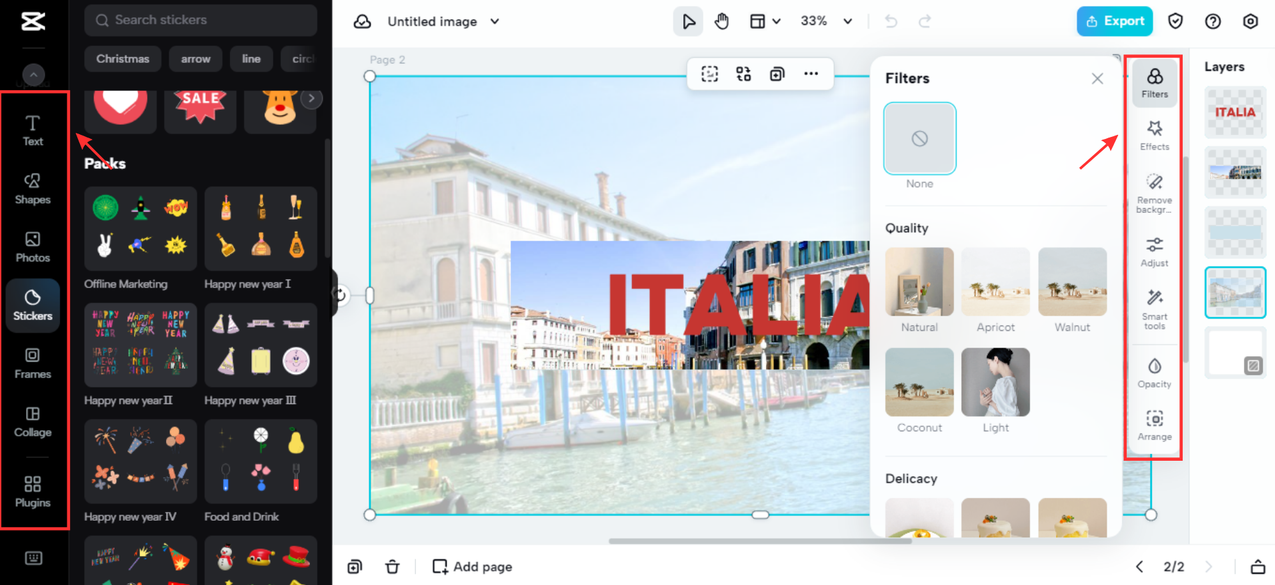The height and width of the screenshot is (585, 1275).
Task: Open the Happy new year I pack
Action: [x=261, y=229]
